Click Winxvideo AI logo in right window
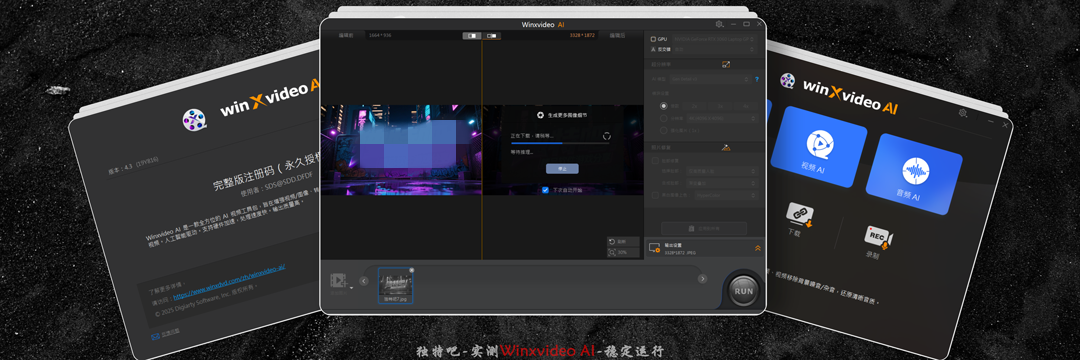The image size is (1080, 360). coord(839,95)
